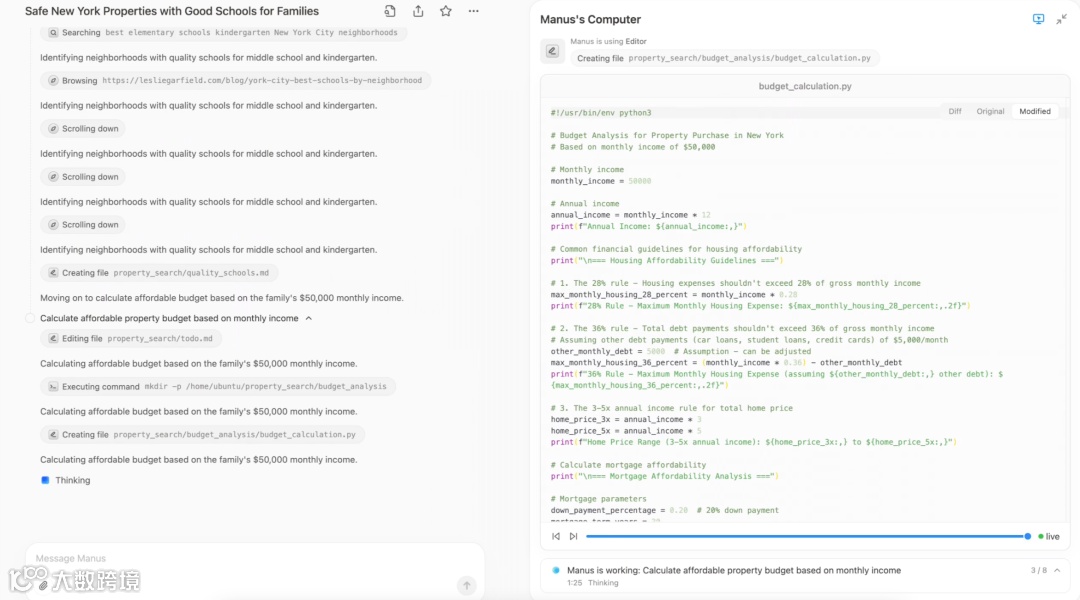
Task: Click the blue computer screen icon
Action: click(1038, 19)
